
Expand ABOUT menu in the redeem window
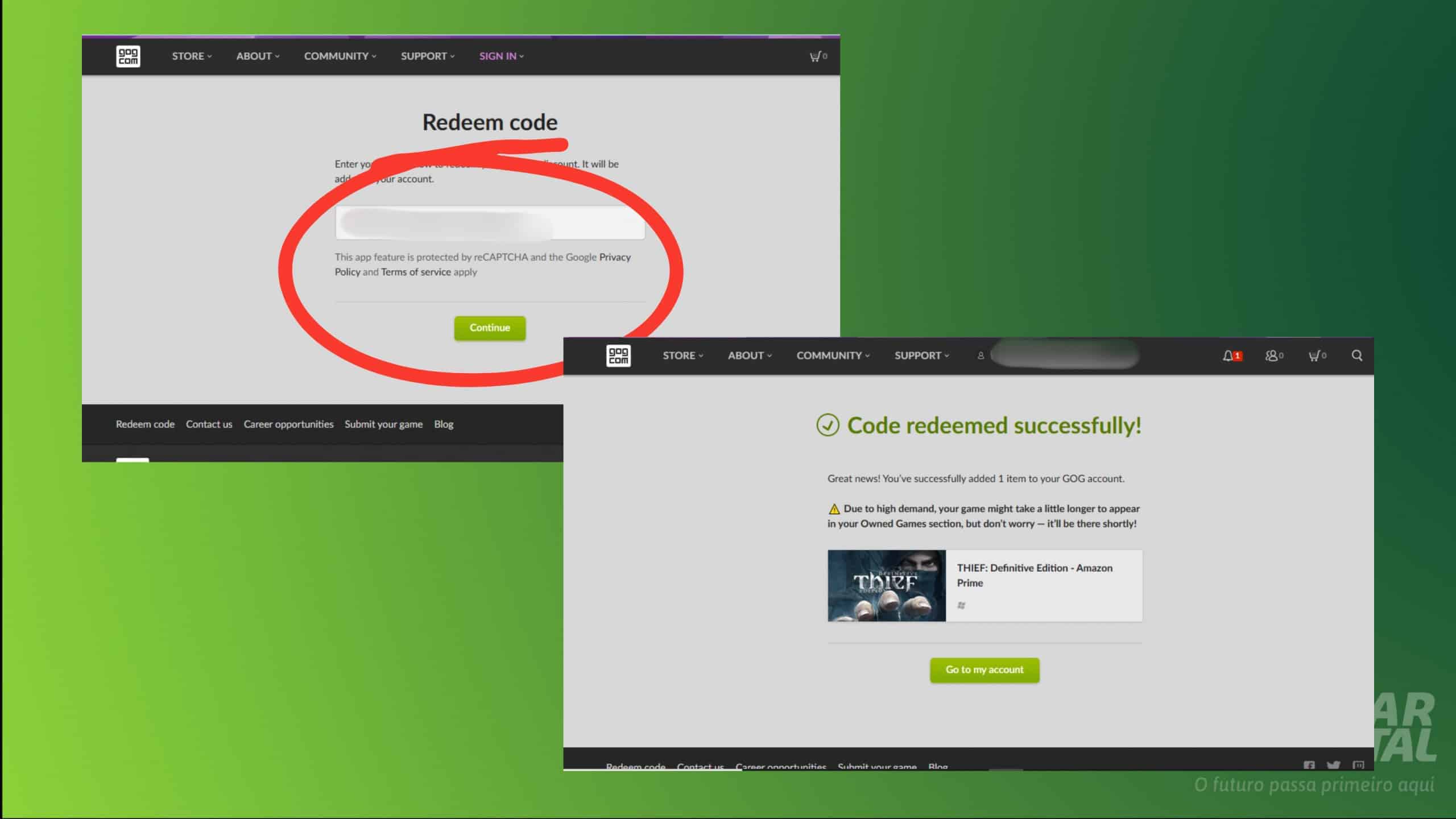(x=258, y=56)
